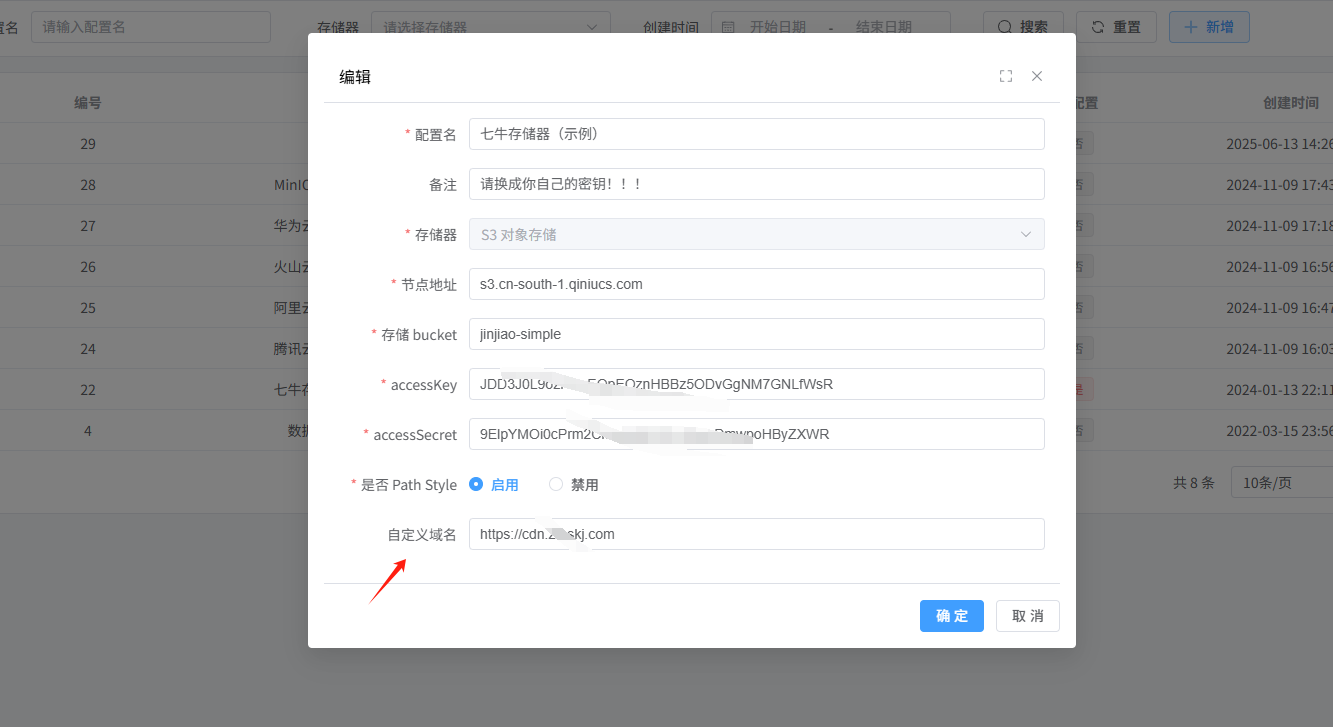Cancel the dialog via 取消 button
Screen dimensions: 1333x727
[x=1028, y=616]
